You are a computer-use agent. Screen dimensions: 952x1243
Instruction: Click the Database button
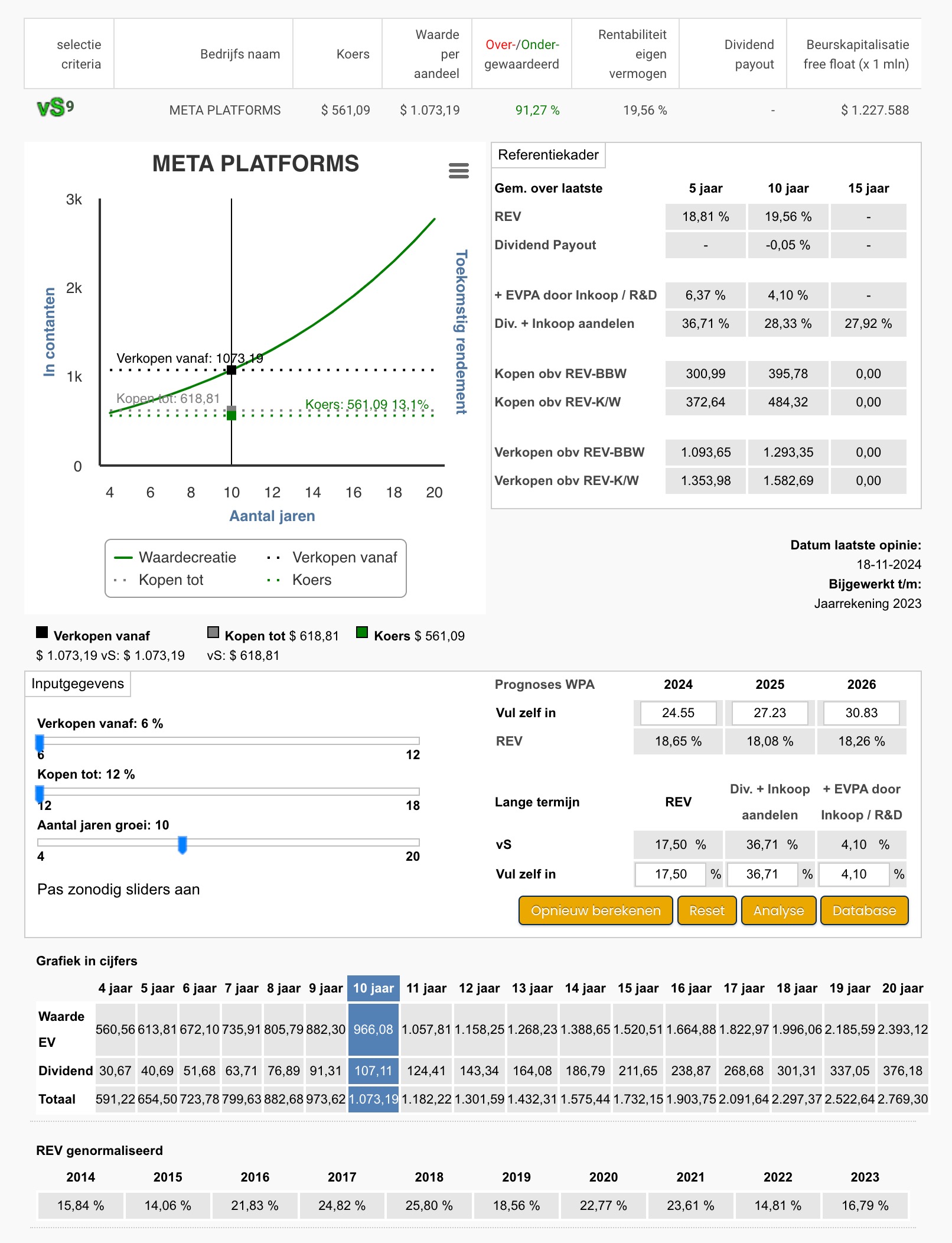click(x=863, y=910)
